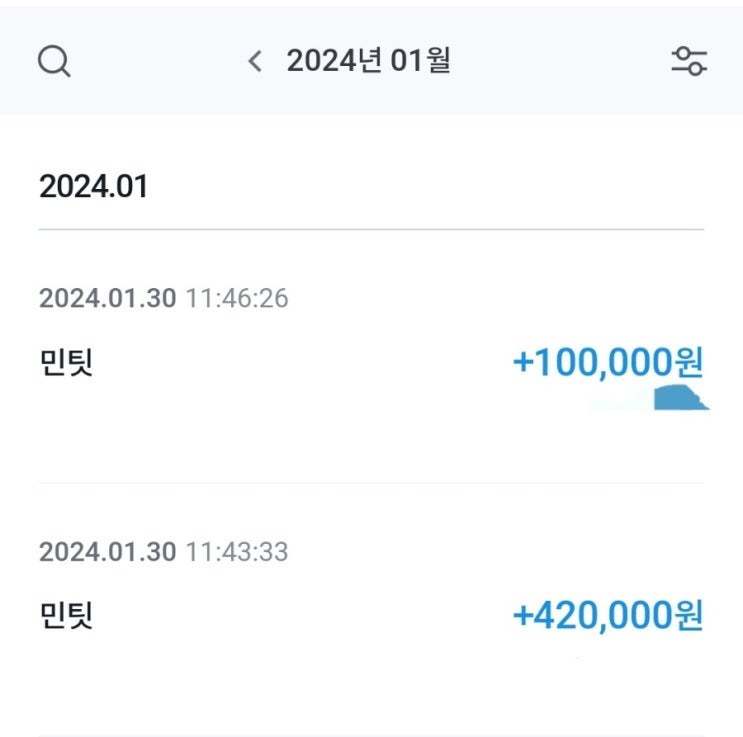Image resolution: width=743 pixels, height=737 pixels.
Task: Open the 민팃 transaction at 11:46:26
Action: click(66, 362)
